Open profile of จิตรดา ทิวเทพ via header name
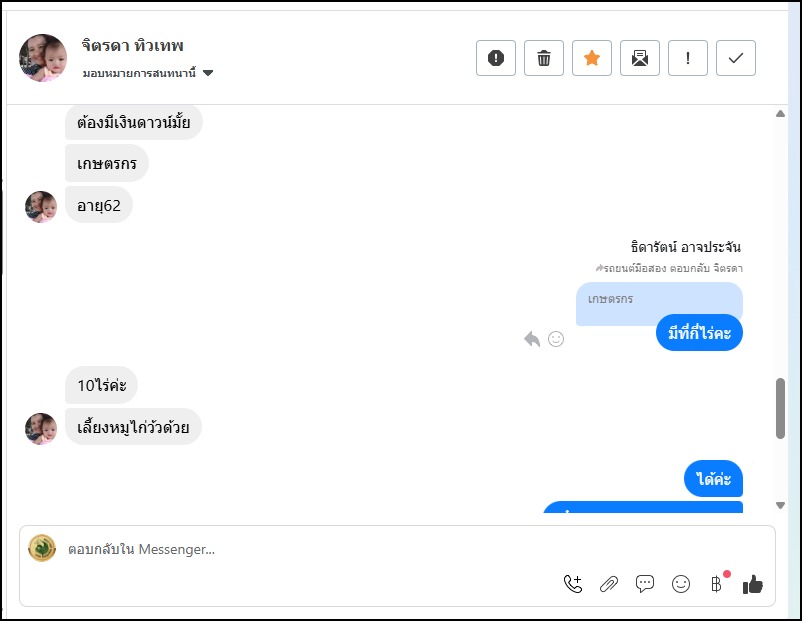This screenshot has width=802, height=621. [132, 46]
